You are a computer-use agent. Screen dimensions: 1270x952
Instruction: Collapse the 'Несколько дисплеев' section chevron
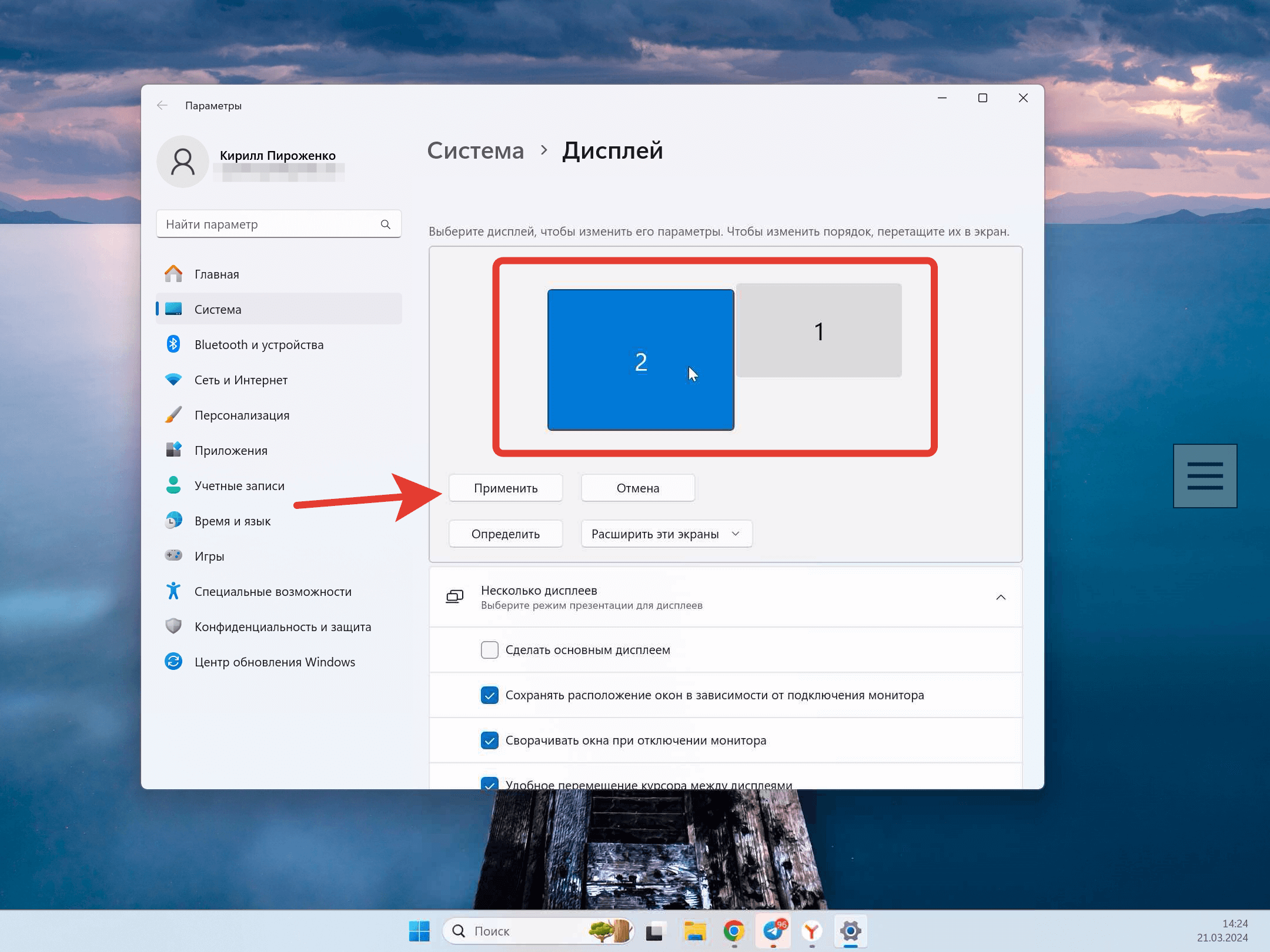(x=1001, y=598)
